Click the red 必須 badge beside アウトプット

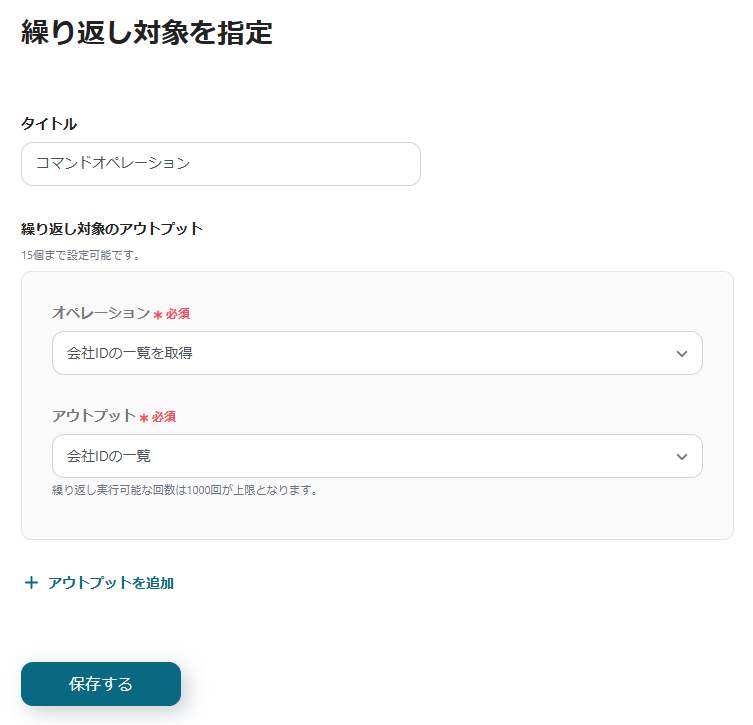(x=164, y=417)
